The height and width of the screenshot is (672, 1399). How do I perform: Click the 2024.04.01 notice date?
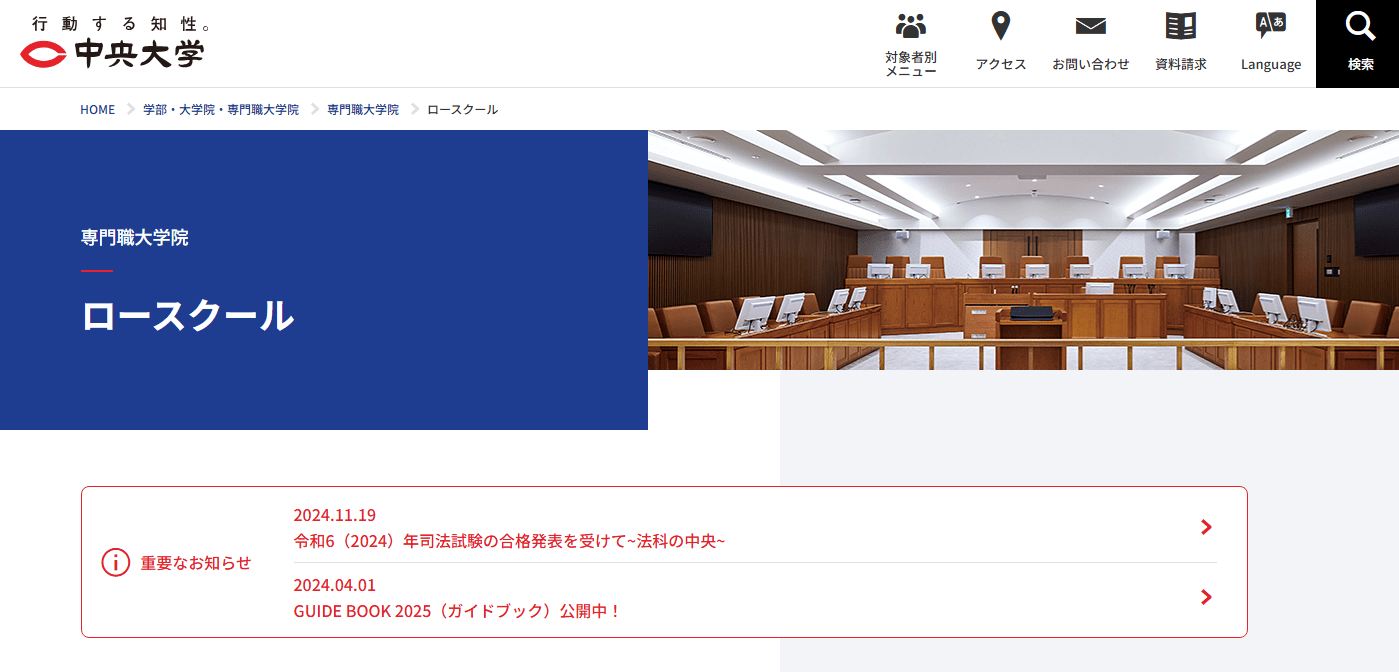coord(334,585)
